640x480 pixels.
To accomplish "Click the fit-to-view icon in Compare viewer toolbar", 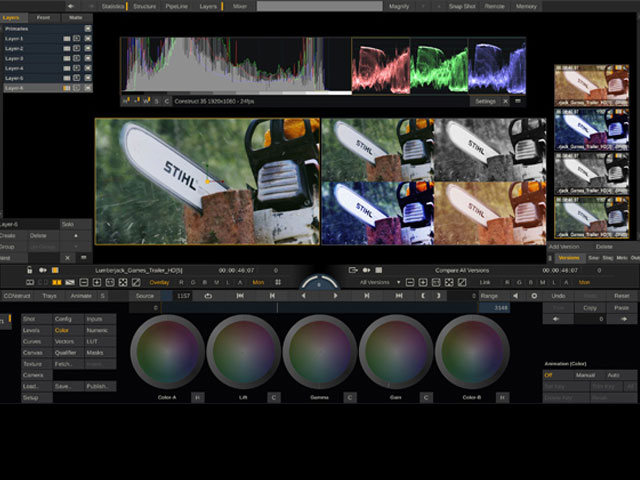I will point(449,282).
